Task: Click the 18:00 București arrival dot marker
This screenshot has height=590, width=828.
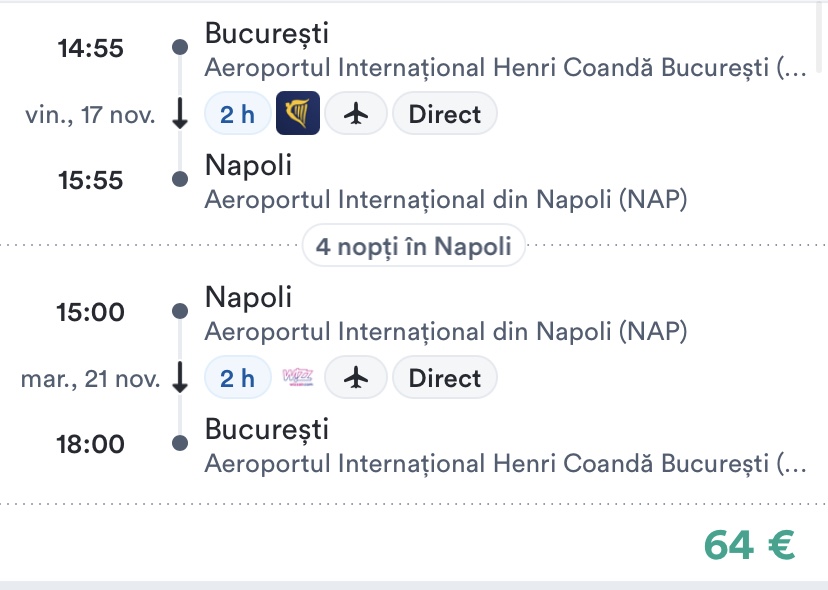Action: (x=180, y=443)
